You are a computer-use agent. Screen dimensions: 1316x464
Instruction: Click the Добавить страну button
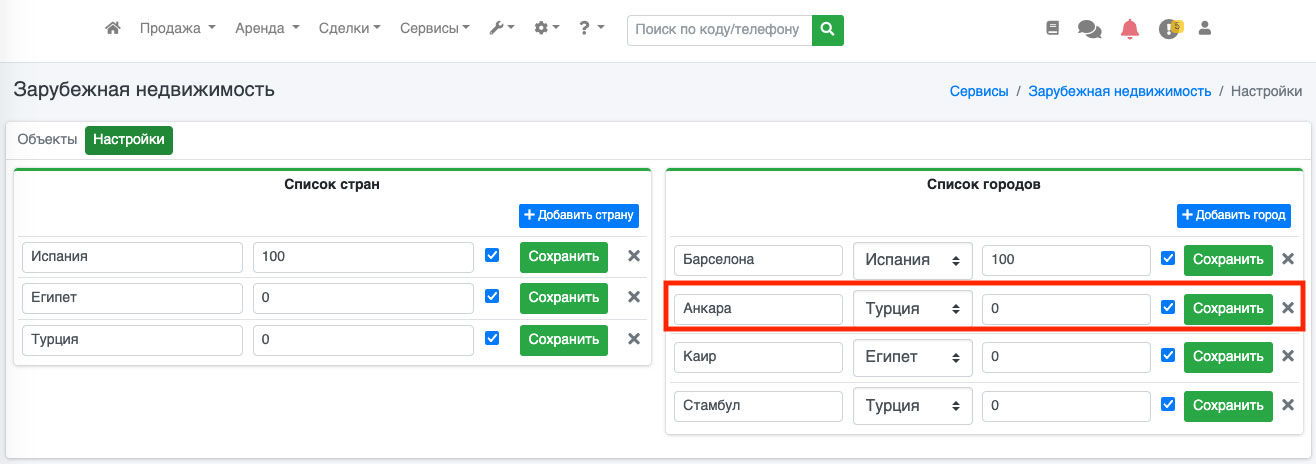578,215
